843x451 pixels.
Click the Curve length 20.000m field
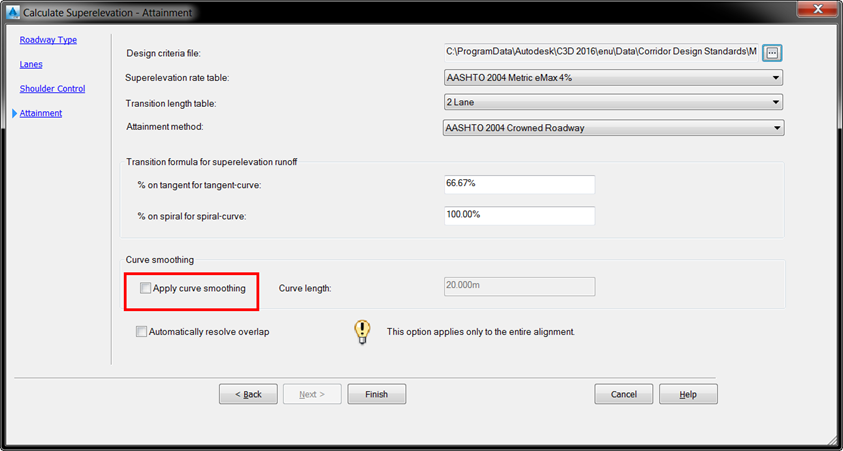click(519, 287)
